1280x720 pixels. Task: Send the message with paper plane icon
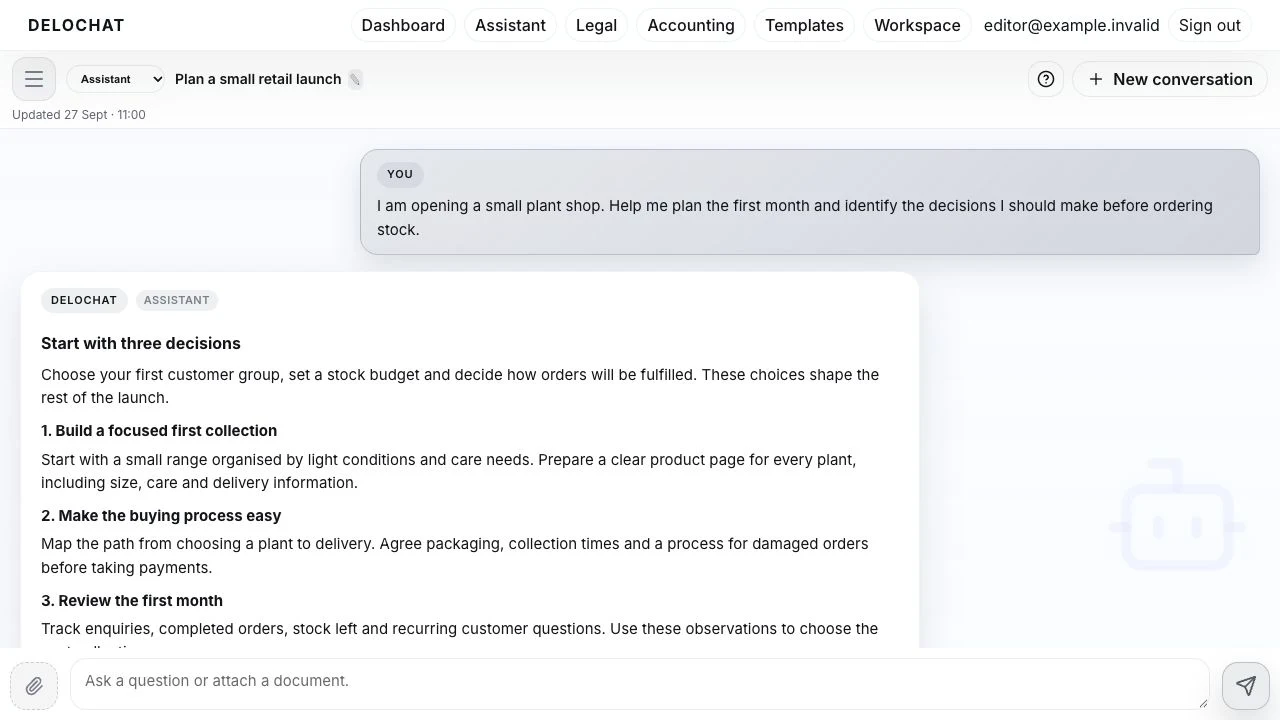click(1246, 686)
